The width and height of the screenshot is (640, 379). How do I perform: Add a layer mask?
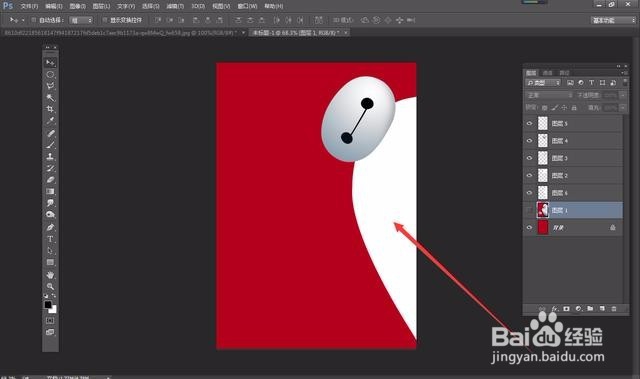[566, 309]
